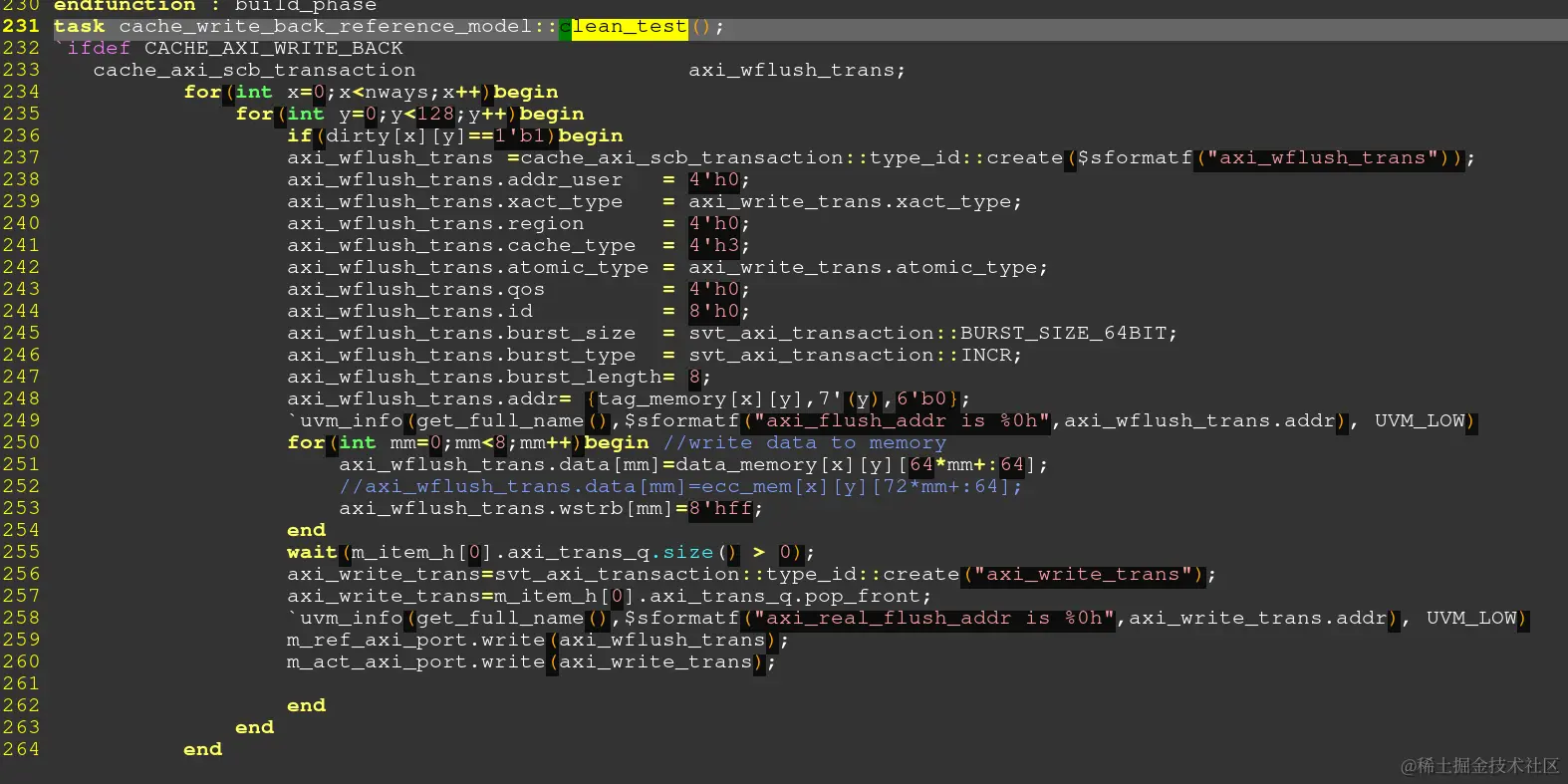Viewport: 1568px width, 784px height.
Task: Click the 8'h0 value on line 244
Action: coord(714,311)
